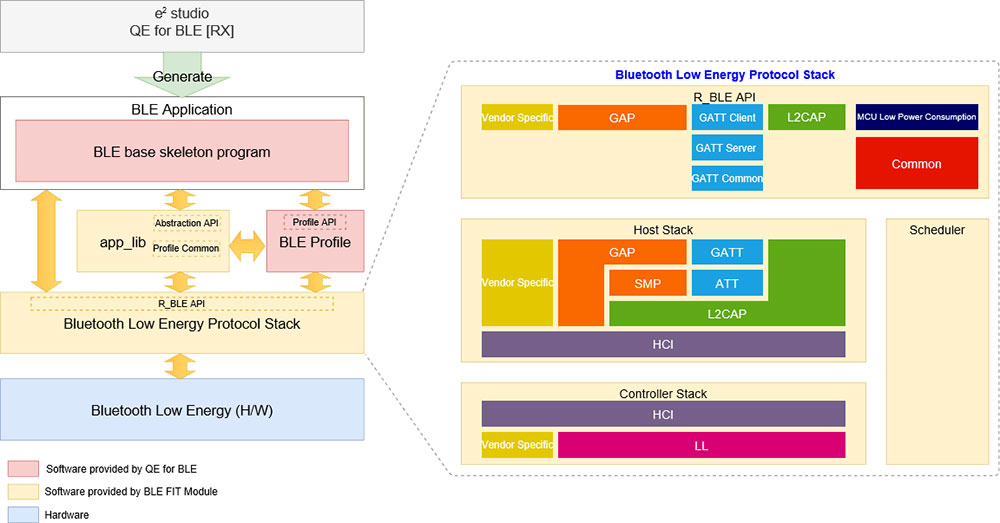The image size is (1000, 523).
Task: Click the Scheduler panel
Action: [937, 341]
